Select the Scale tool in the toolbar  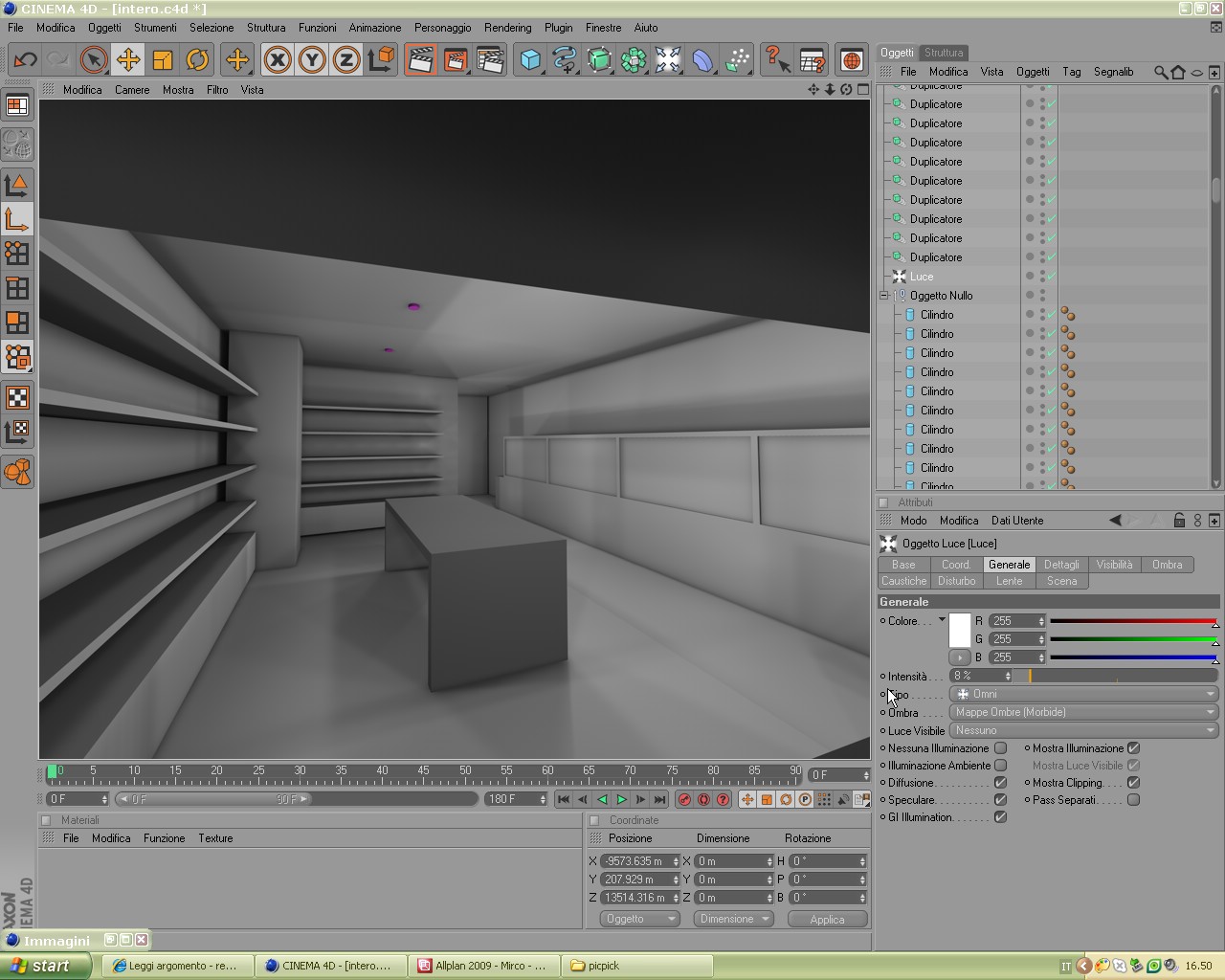(163, 60)
